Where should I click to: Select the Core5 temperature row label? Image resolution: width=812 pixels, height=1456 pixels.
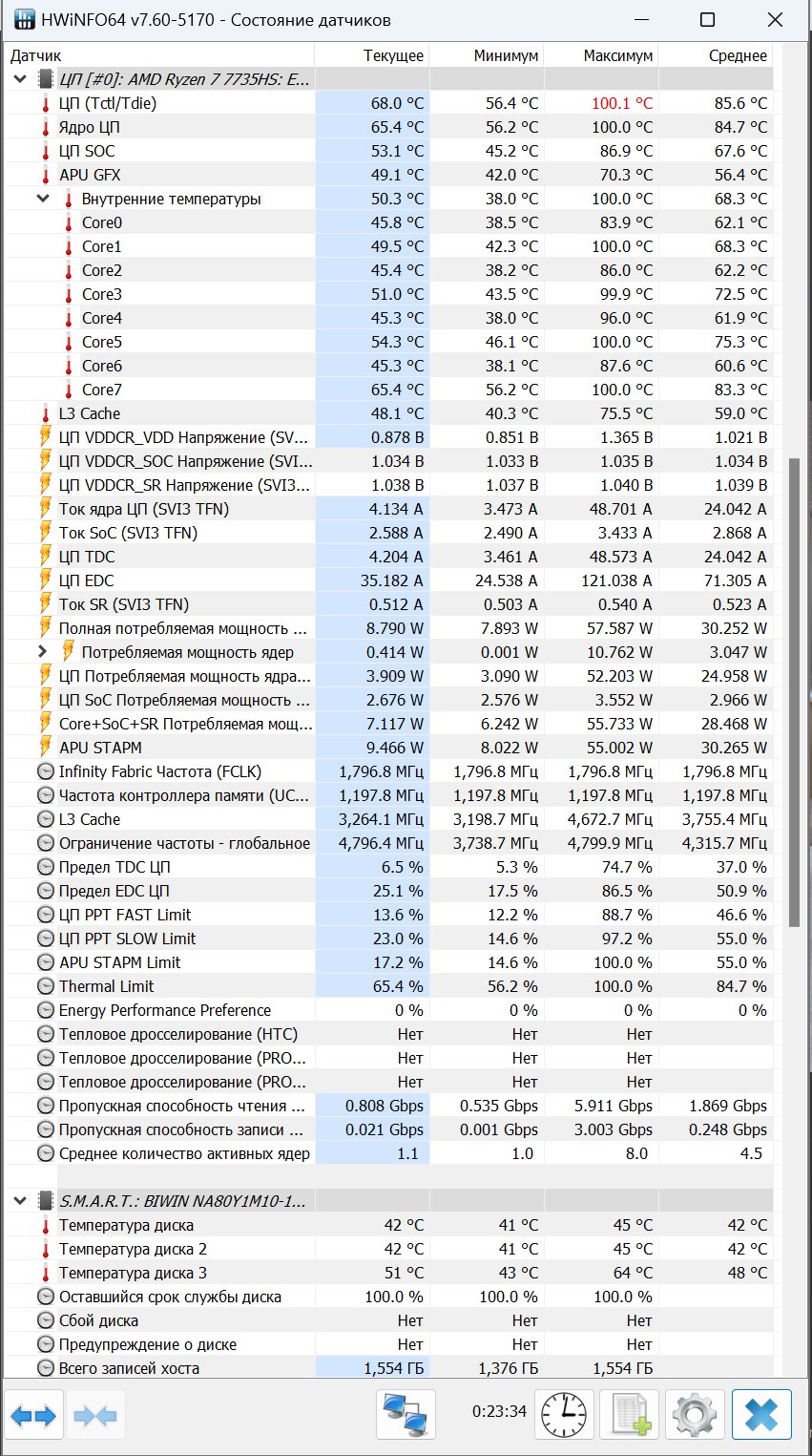pos(101,342)
